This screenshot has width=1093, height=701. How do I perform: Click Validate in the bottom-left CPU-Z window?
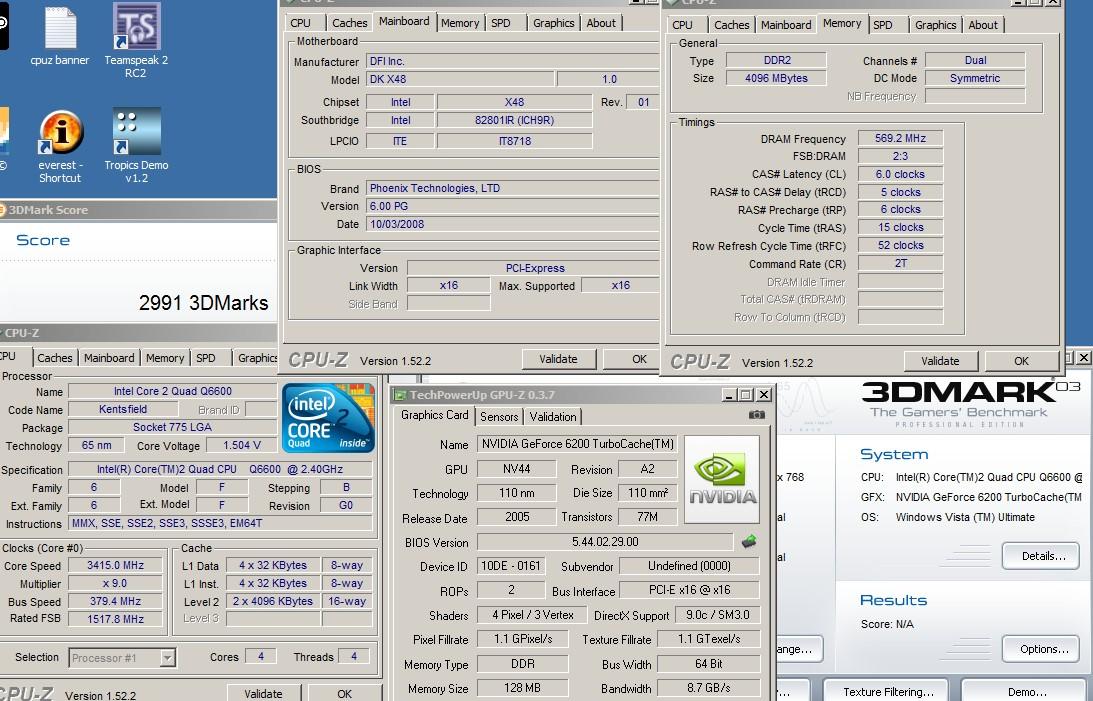coord(263,693)
